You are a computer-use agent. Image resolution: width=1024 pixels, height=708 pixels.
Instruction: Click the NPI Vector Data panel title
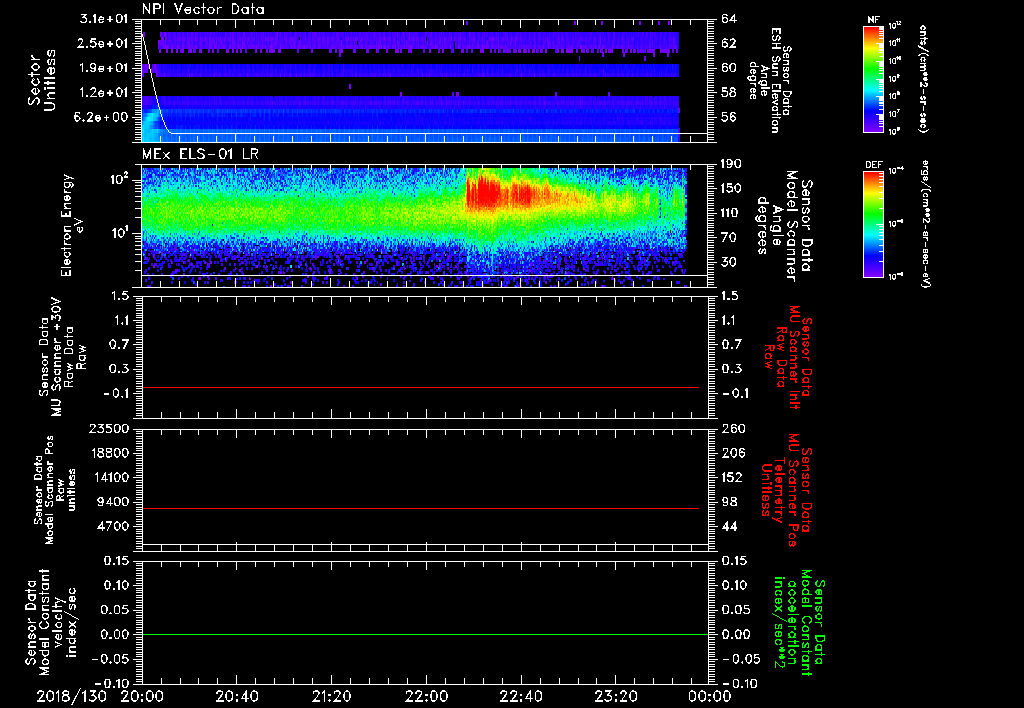pyautogui.click(x=203, y=9)
